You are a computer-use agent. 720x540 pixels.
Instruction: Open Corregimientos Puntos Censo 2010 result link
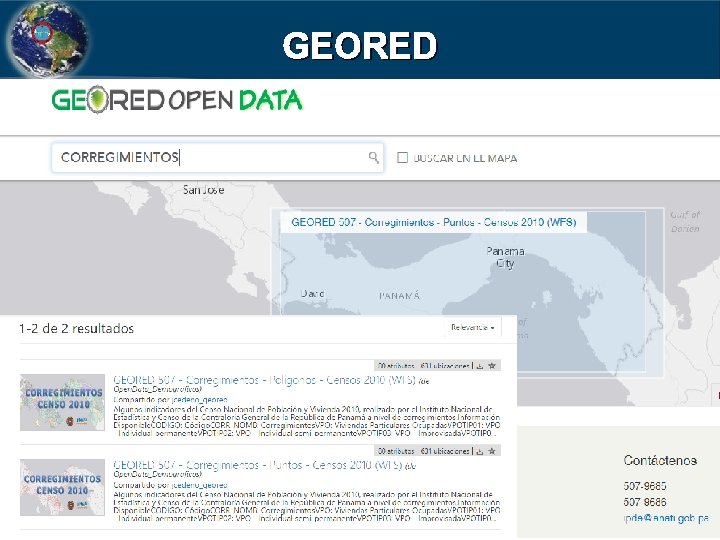(x=258, y=465)
